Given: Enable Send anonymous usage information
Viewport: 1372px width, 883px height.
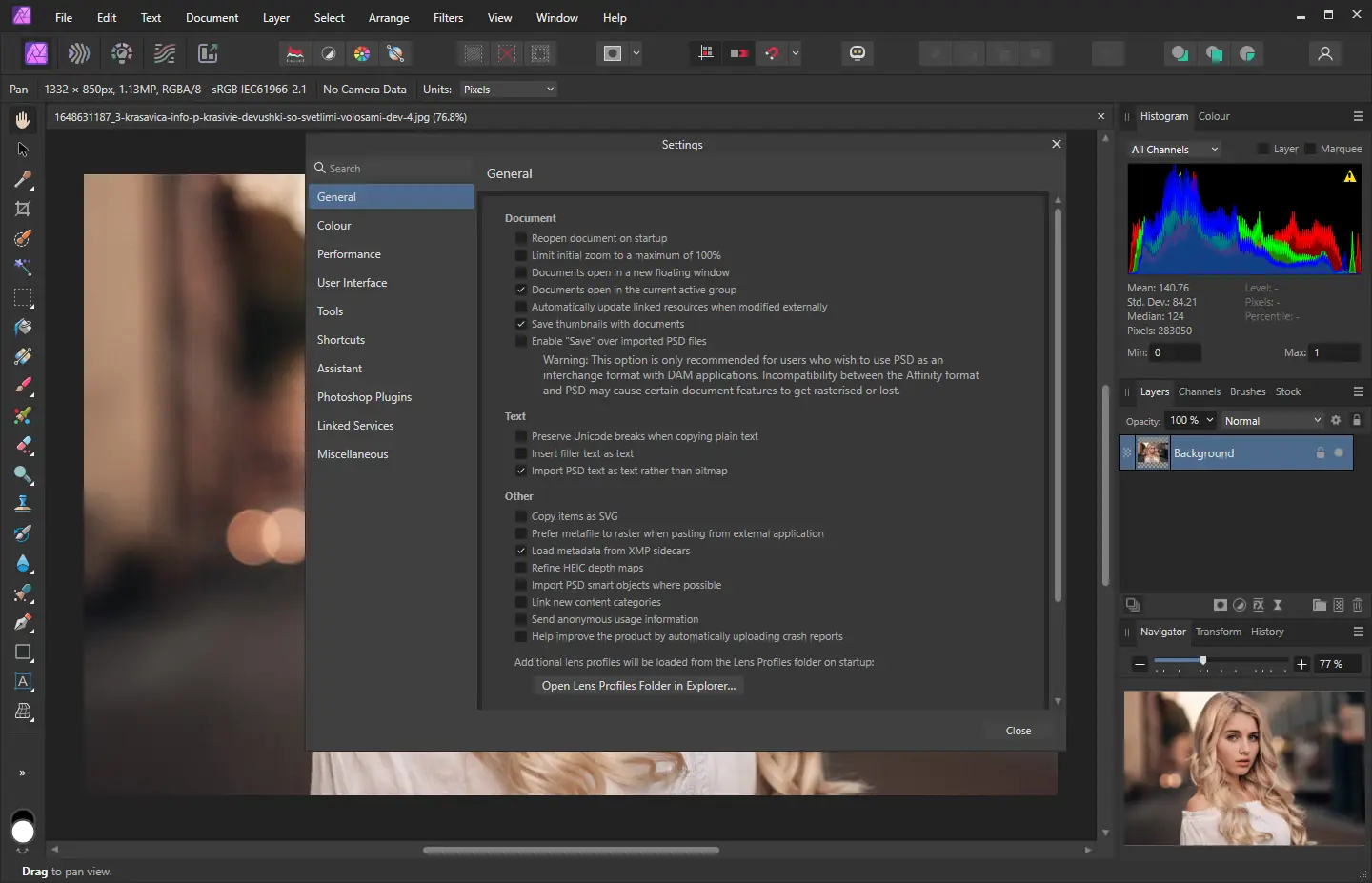Looking at the screenshot, I should coord(521,619).
